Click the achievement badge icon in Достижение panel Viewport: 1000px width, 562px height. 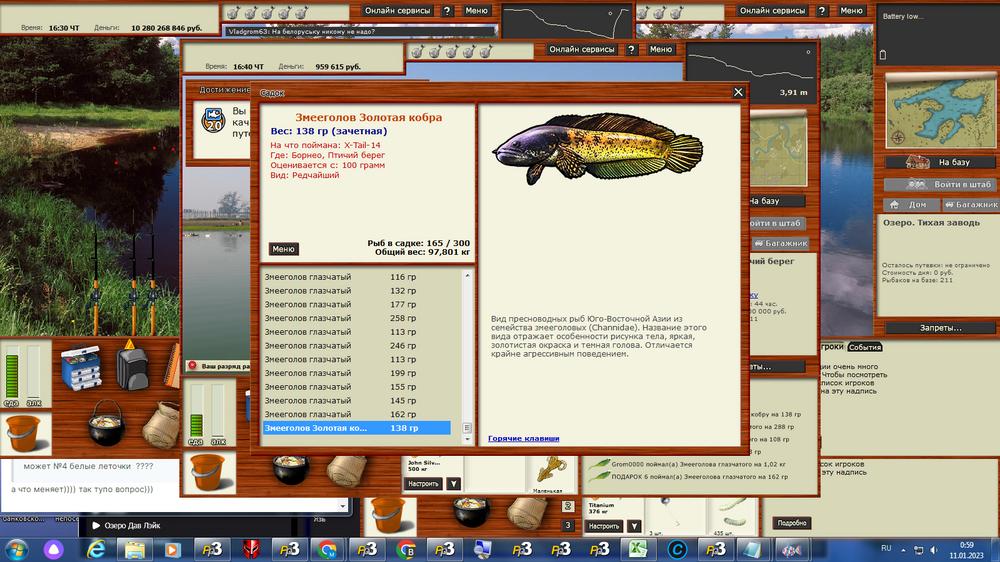213,120
